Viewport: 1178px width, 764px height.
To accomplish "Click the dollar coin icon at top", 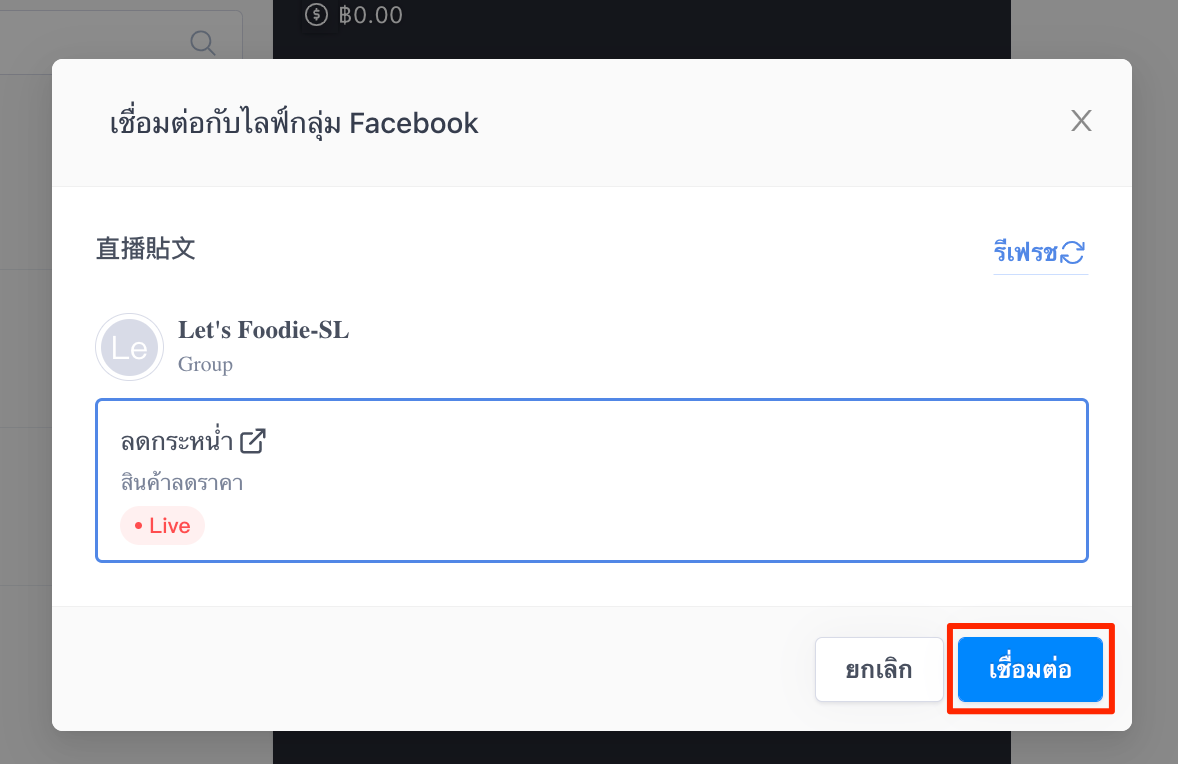I will [316, 14].
